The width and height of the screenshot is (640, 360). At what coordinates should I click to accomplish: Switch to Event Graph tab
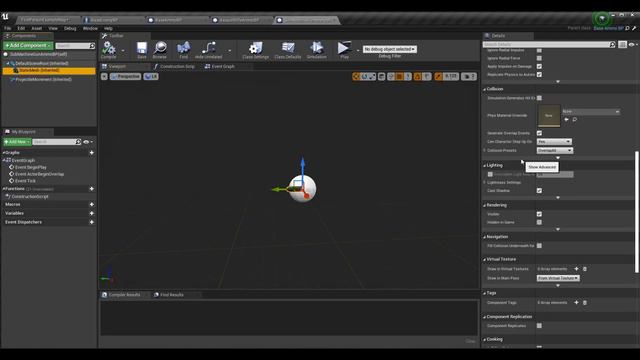(x=220, y=66)
